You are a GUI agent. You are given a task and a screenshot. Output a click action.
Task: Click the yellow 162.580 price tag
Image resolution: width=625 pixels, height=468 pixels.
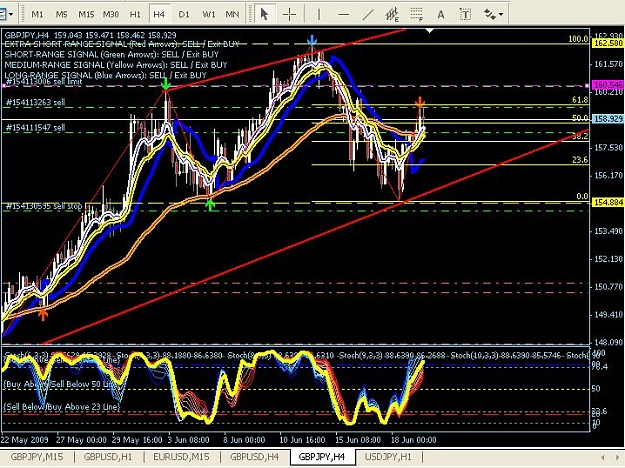(608, 43)
